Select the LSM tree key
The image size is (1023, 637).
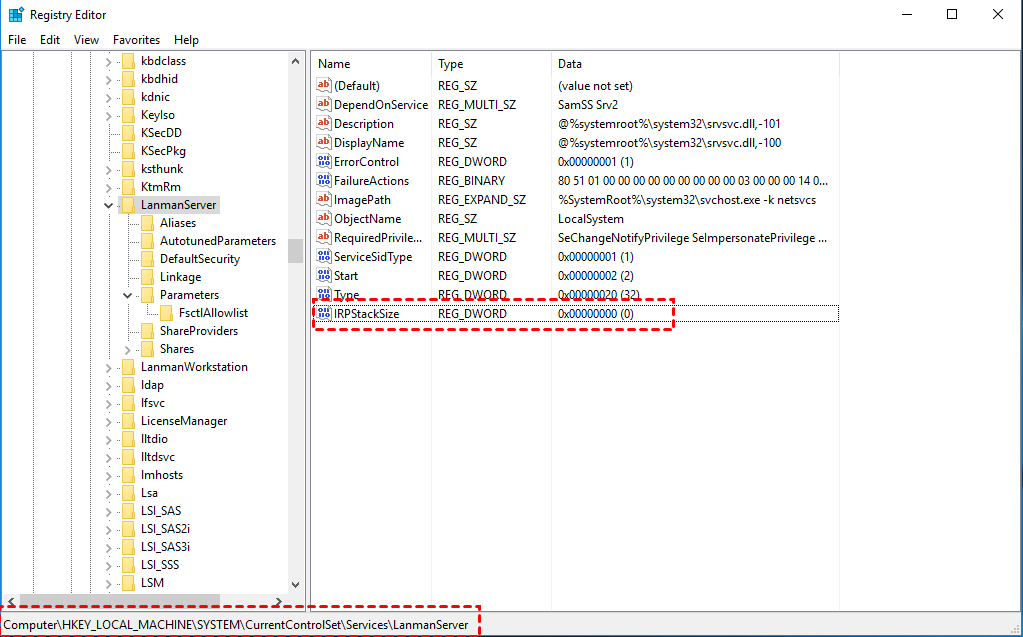(153, 583)
